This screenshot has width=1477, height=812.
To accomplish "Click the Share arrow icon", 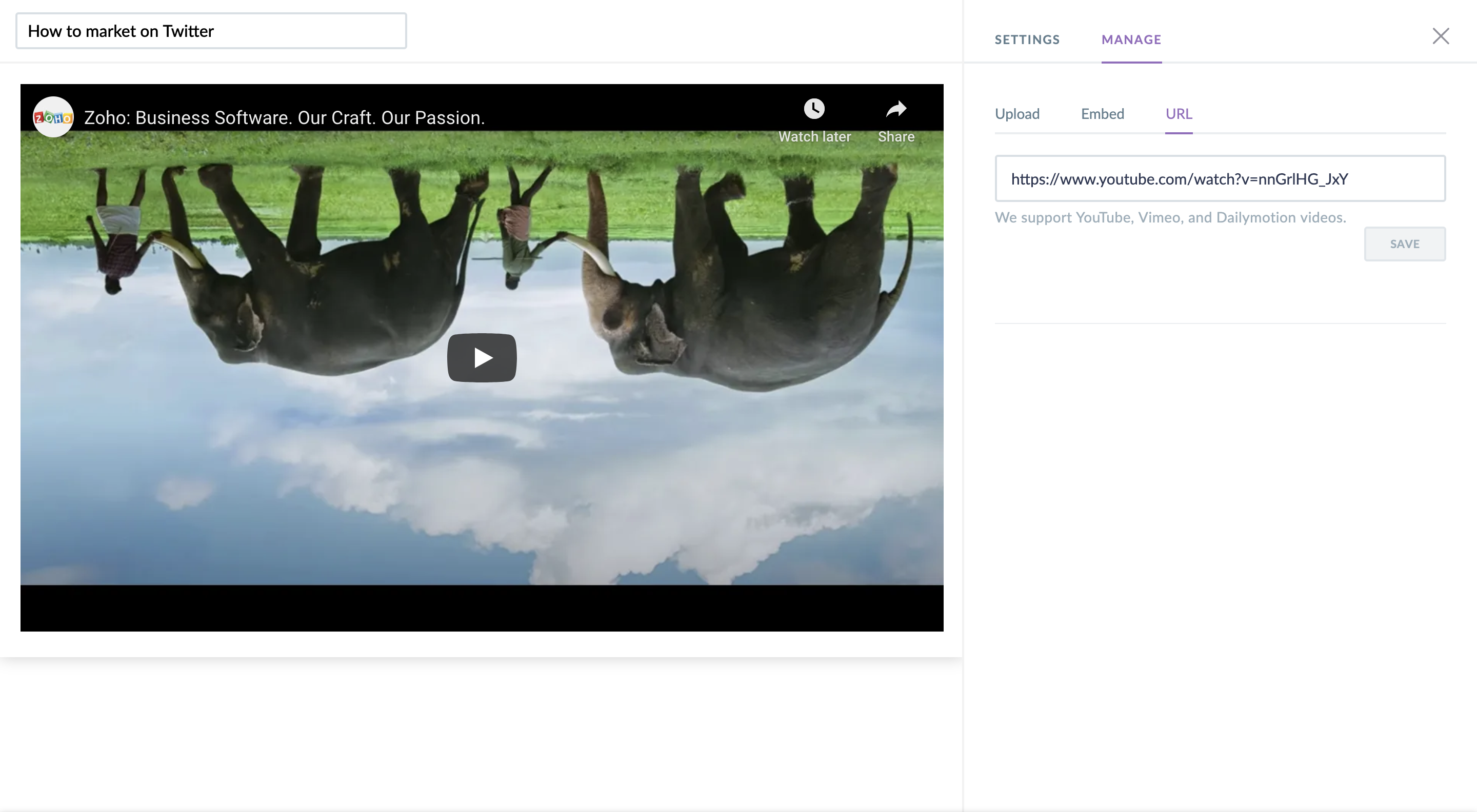I will (895, 109).
